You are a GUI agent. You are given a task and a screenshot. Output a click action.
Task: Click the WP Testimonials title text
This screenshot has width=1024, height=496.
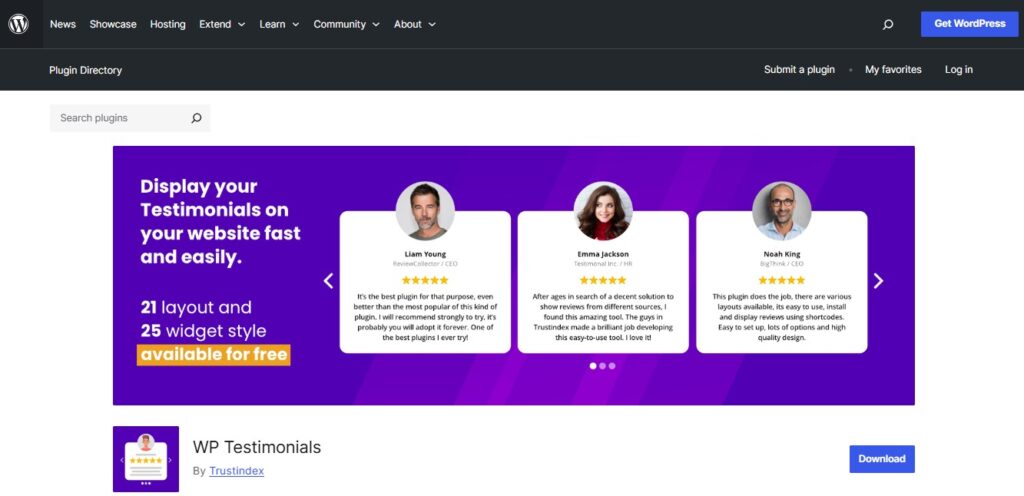pos(257,447)
